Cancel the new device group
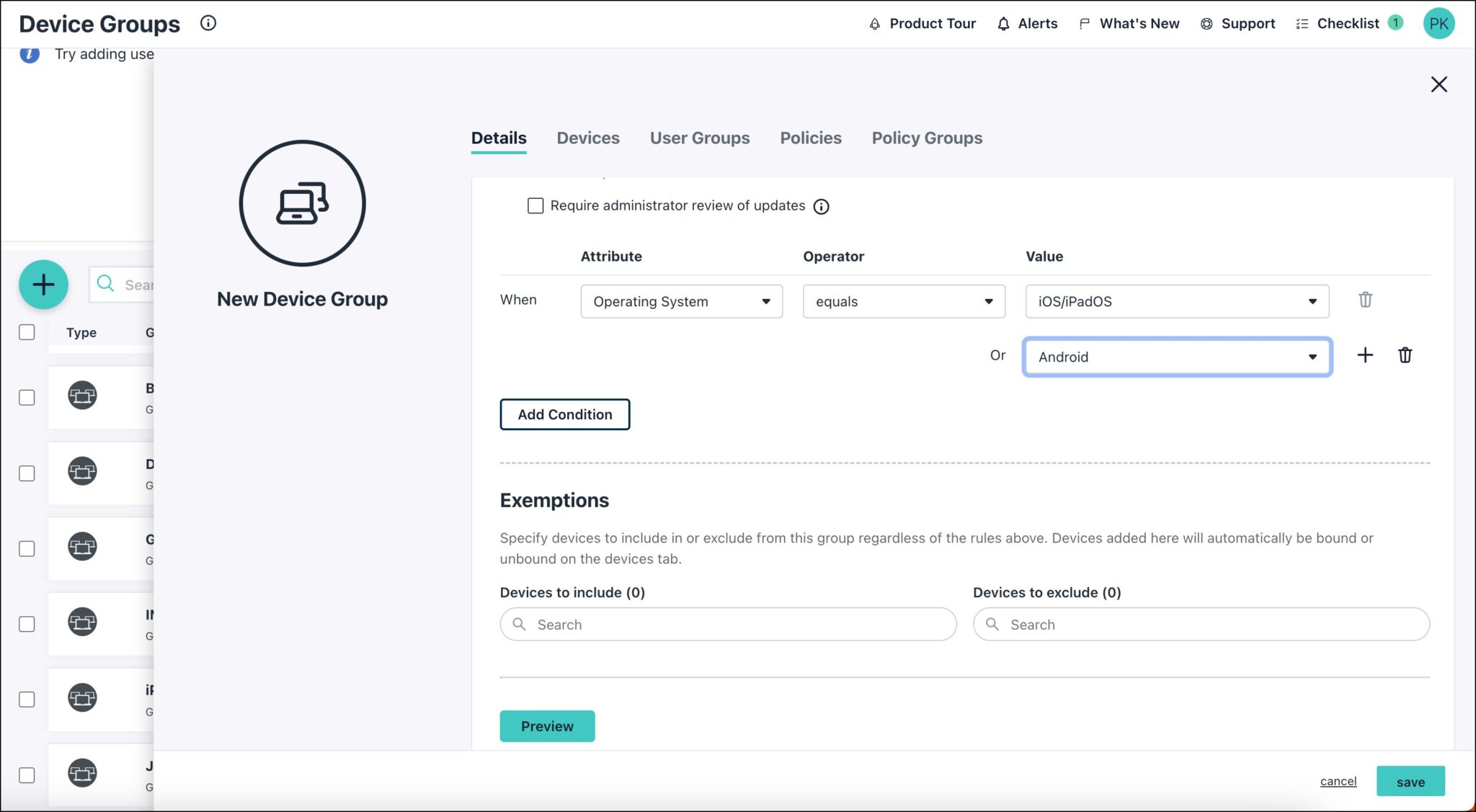1476x812 pixels. (1338, 781)
